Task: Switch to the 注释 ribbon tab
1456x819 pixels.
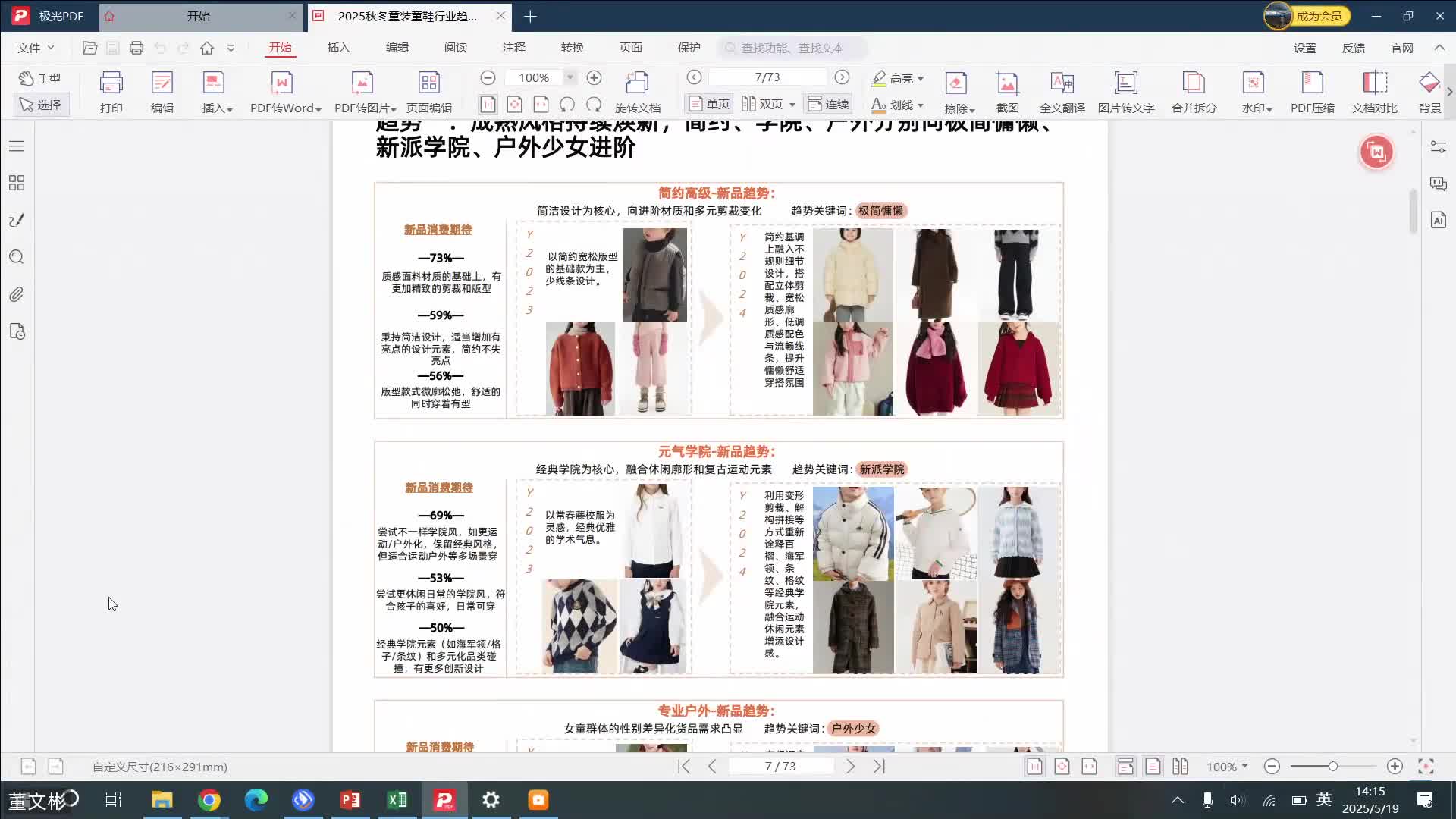Action: [514, 47]
